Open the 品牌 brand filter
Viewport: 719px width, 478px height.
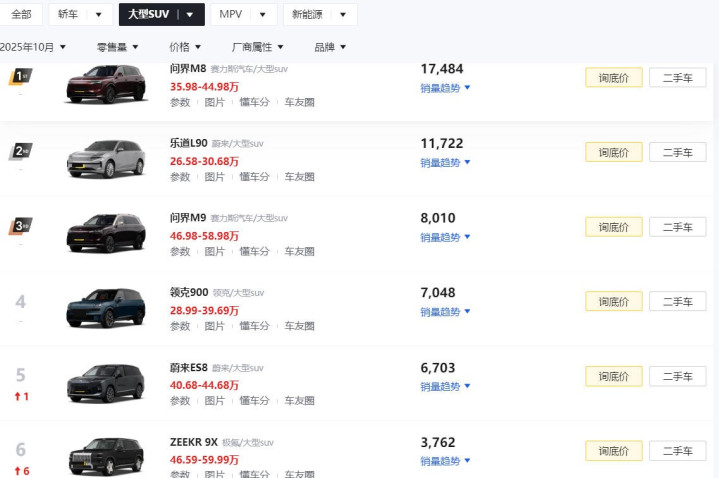(x=330, y=47)
